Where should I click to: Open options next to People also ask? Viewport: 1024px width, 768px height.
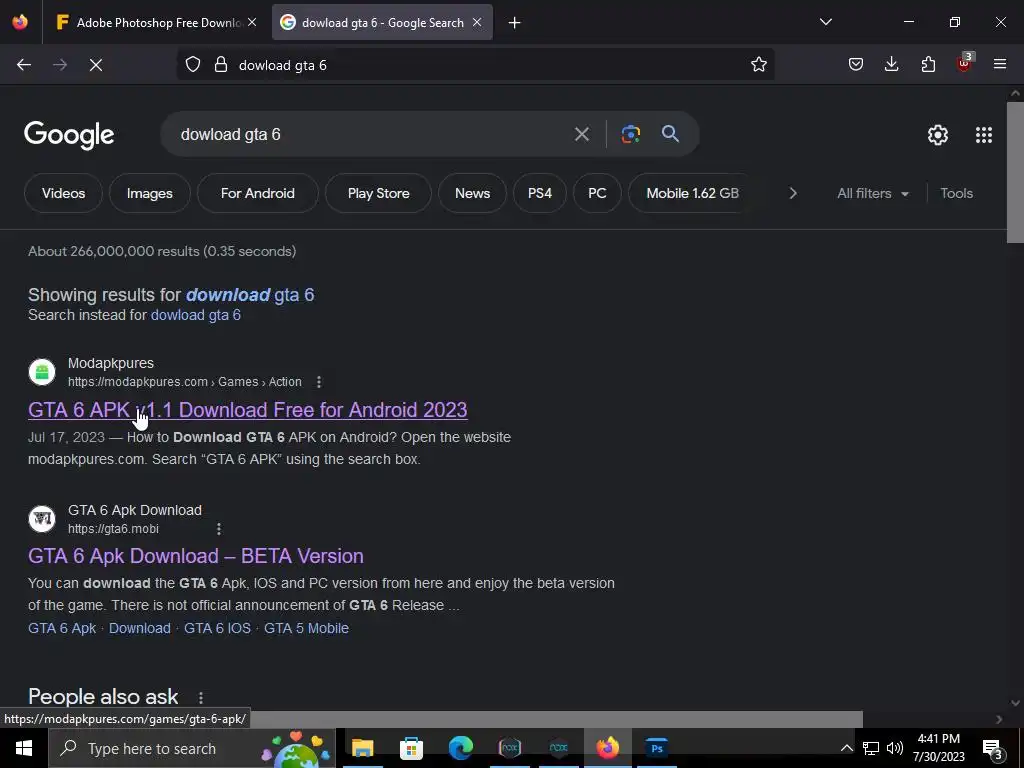200,698
